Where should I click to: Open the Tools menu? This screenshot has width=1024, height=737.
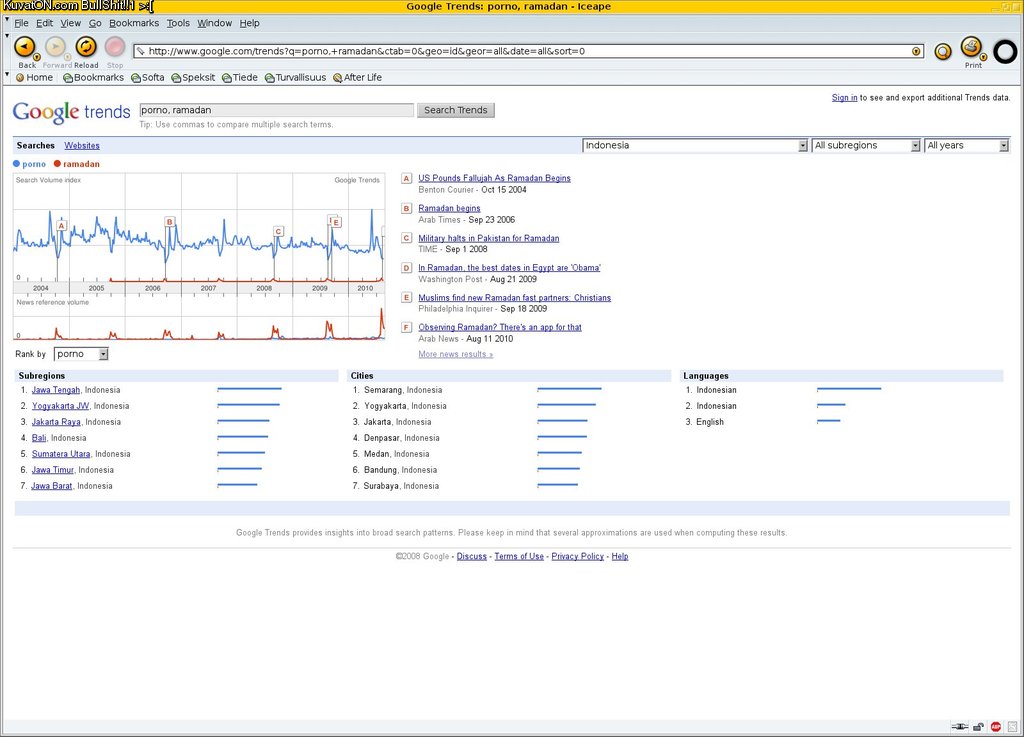(x=178, y=23)
